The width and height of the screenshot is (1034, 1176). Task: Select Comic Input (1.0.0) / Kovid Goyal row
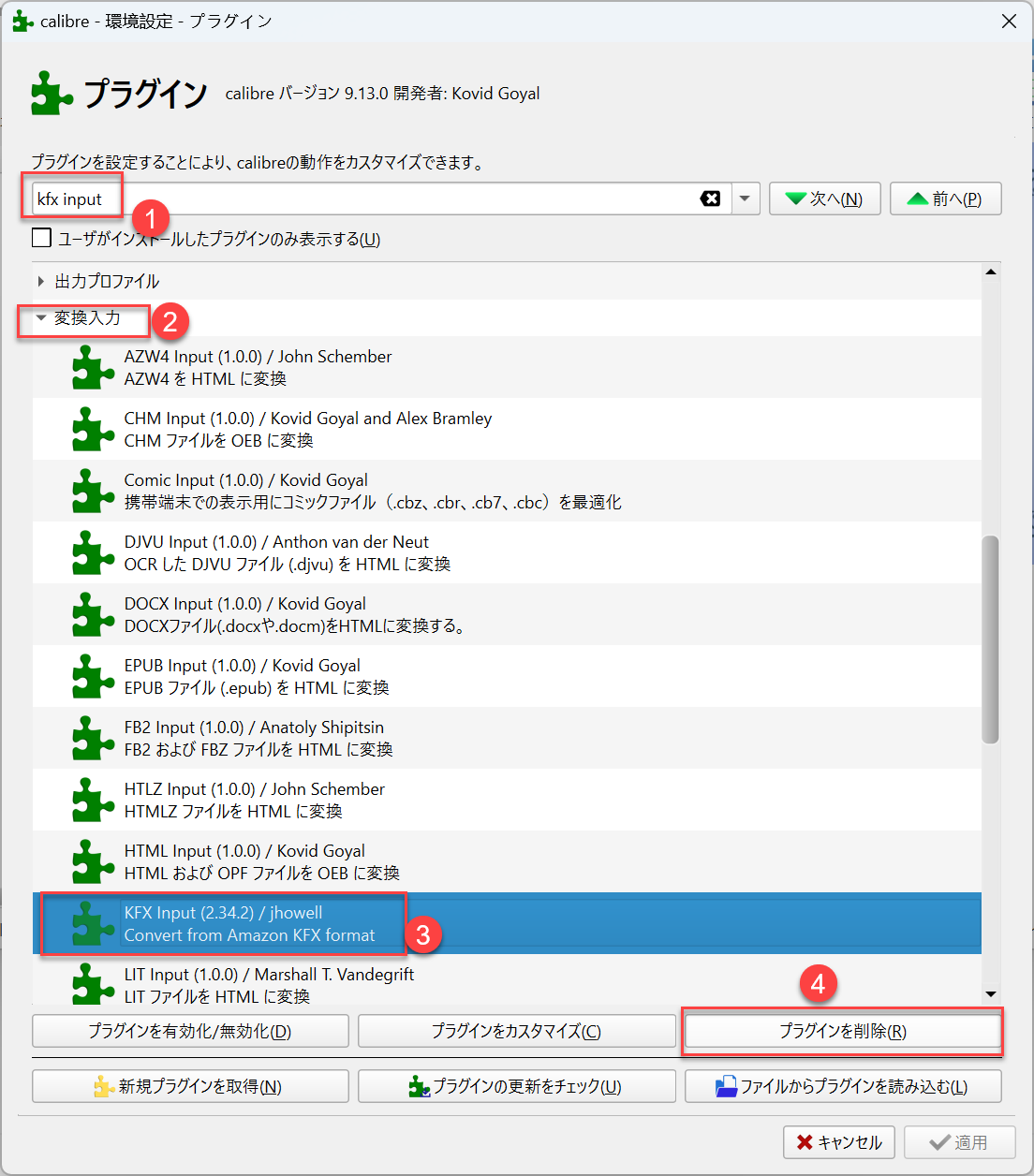click(x=507, y=491)
